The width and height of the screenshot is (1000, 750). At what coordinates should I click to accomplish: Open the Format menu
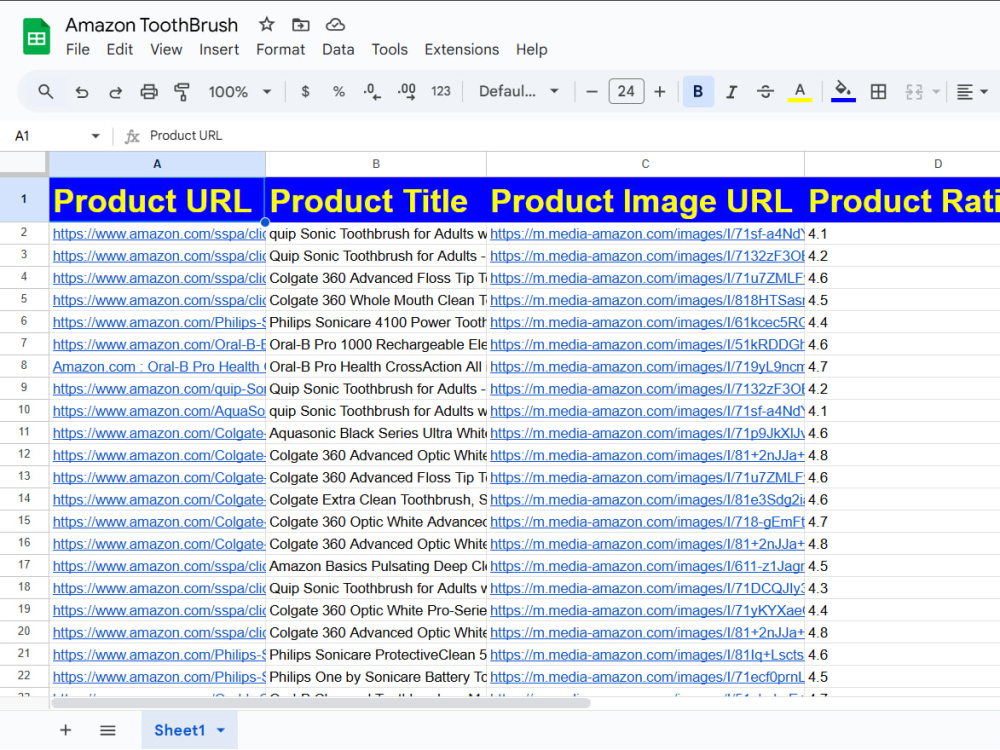pos(281,50)
